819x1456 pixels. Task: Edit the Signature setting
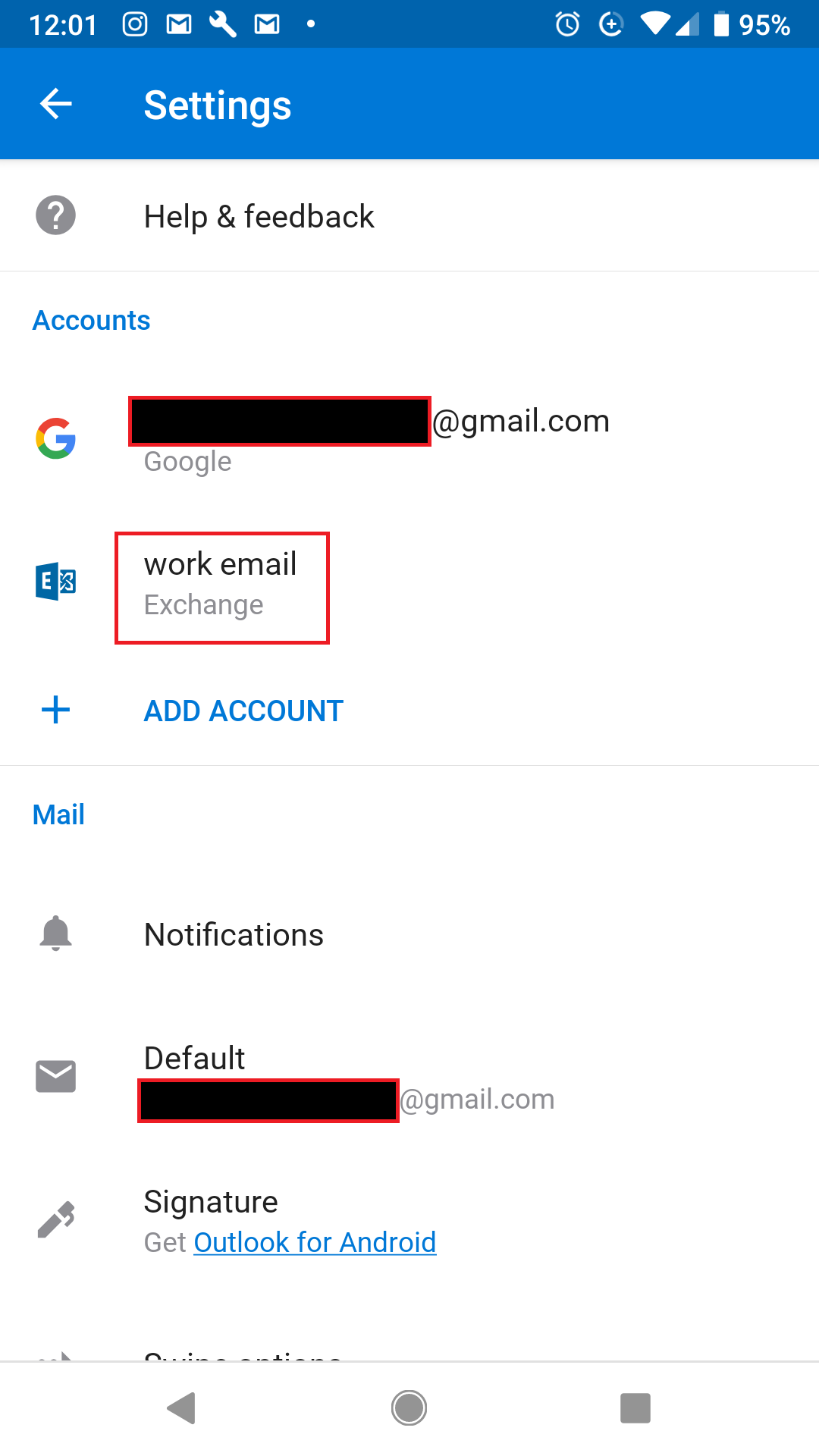tap(409, 1220)
